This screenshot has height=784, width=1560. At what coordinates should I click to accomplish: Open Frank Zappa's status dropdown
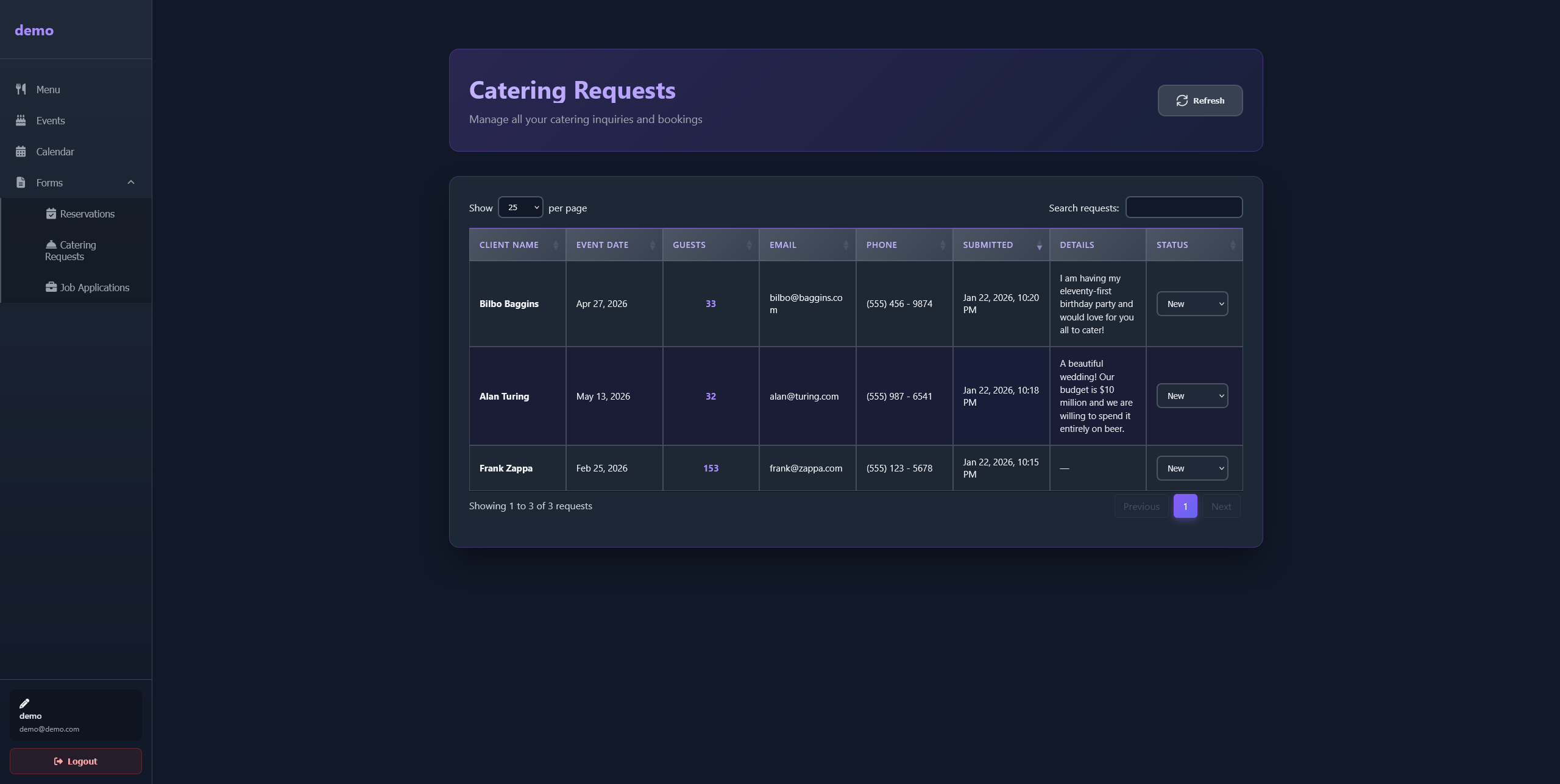(1191, 468)
